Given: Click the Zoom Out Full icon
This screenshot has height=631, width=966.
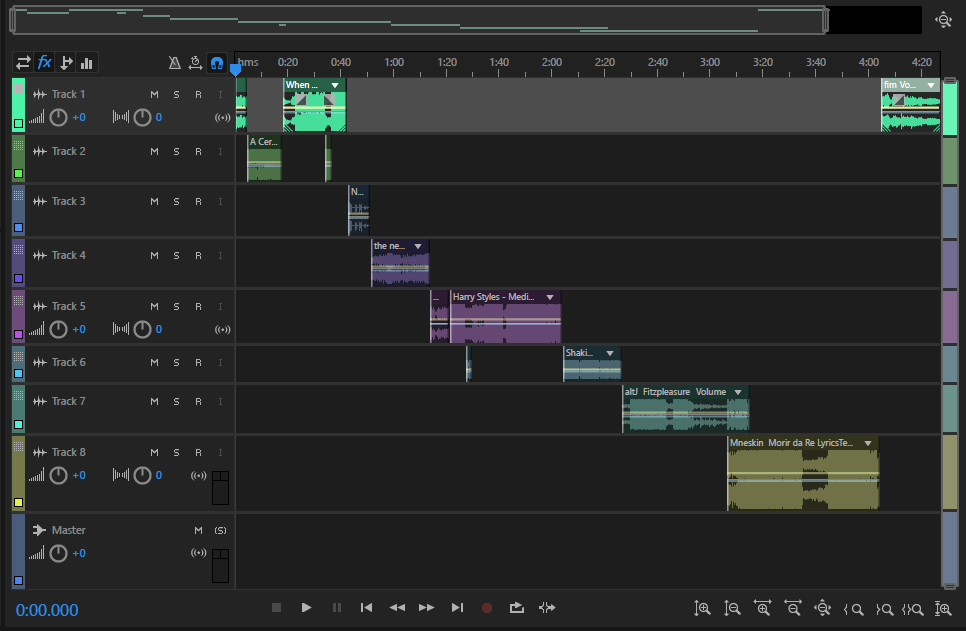Looking at the screenshot, I should coord(823,607).
